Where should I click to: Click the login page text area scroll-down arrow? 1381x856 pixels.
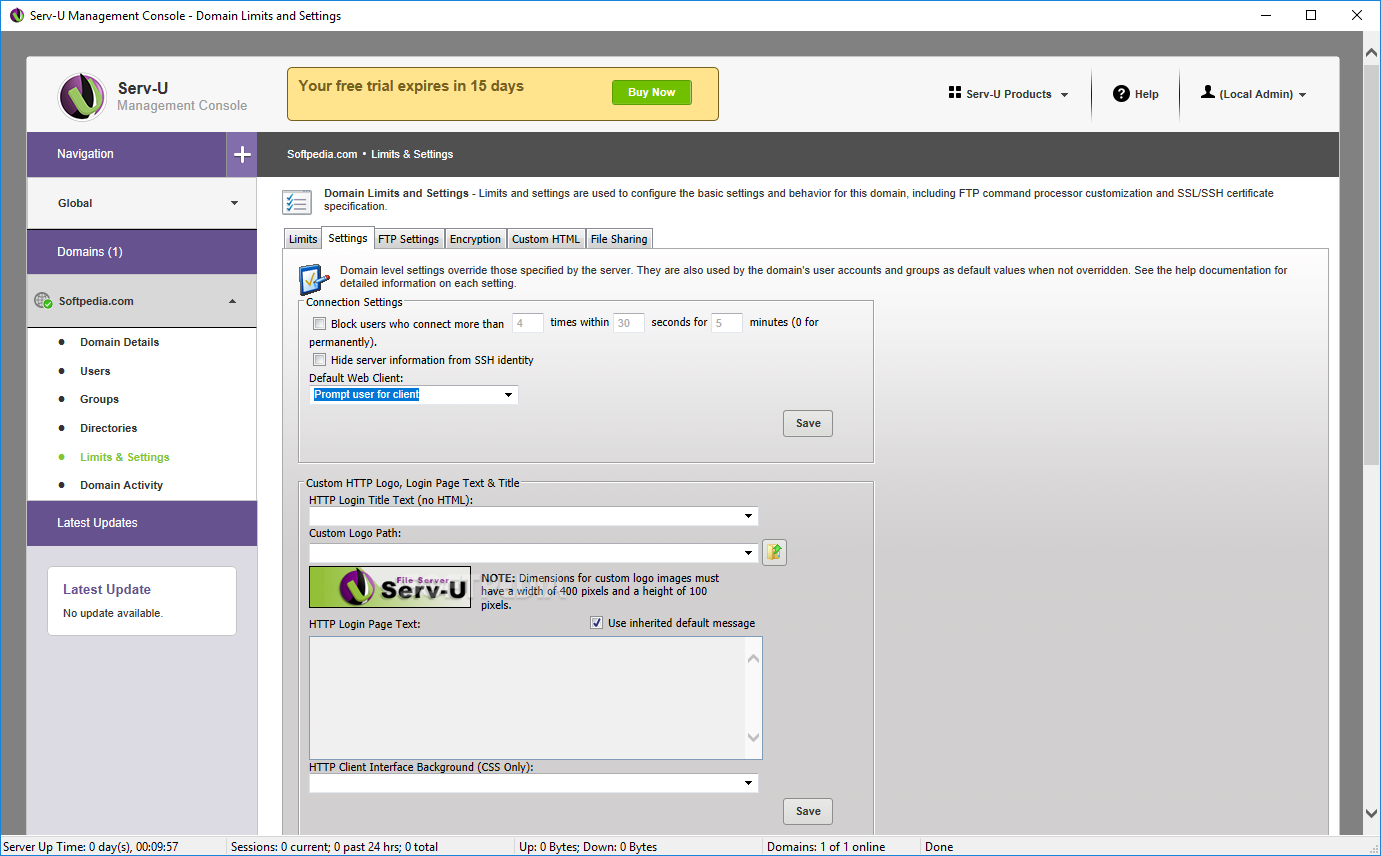(x=754, y=738)
